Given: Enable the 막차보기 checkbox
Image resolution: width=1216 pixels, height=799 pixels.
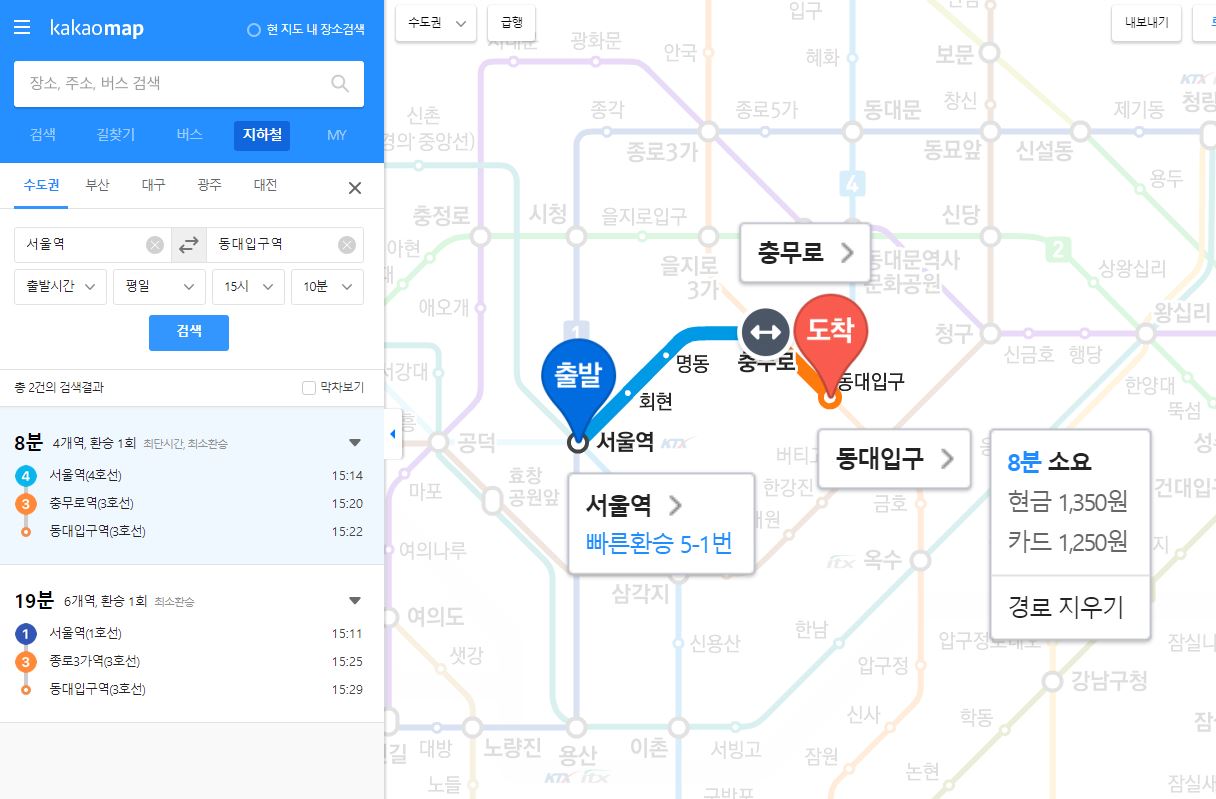Looking at the screenshot, I should [309, 387].
